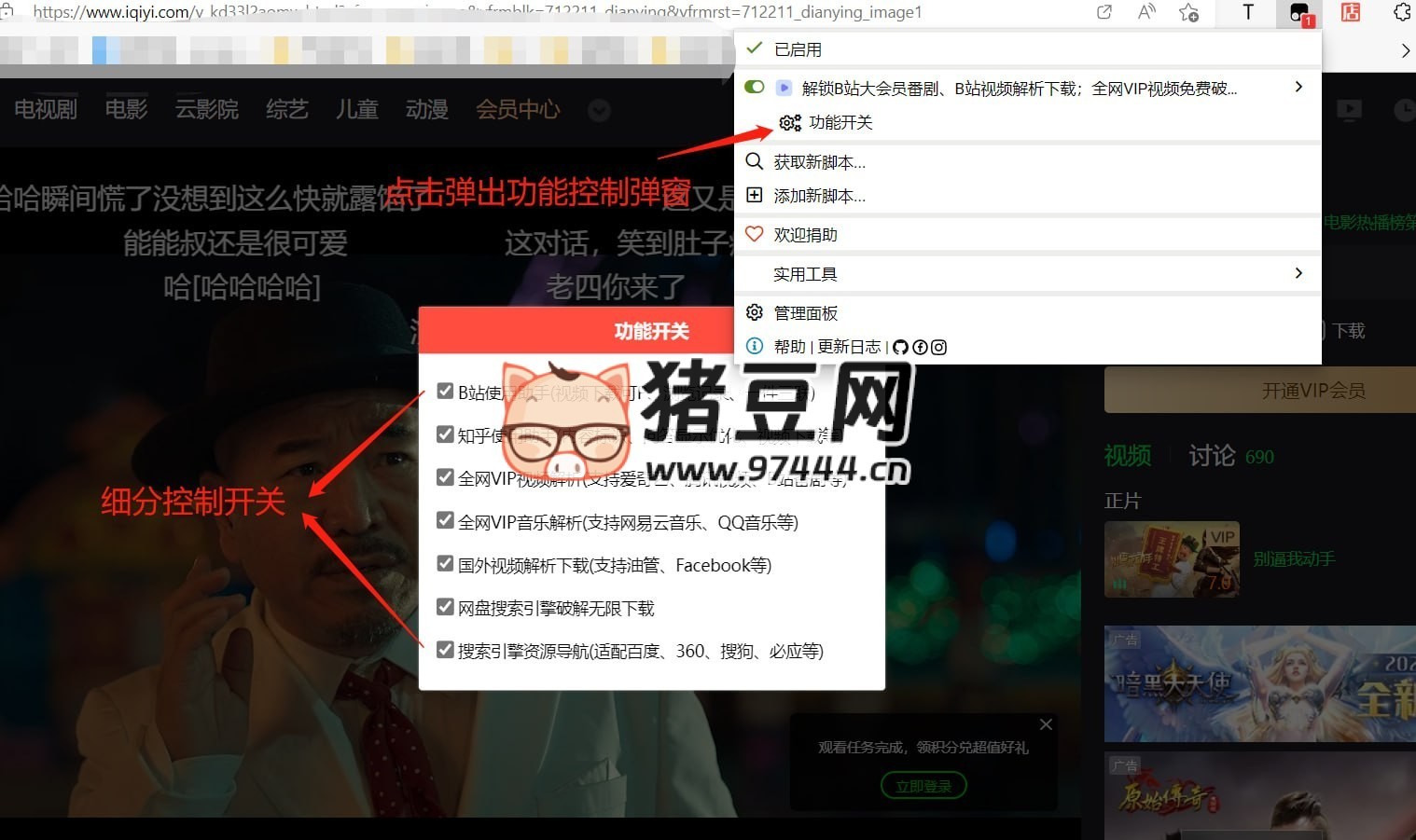Open 管理面板 from the Tampermonkey menu
The height and width of the screenshot is (840, 1416).
point(805,313)
